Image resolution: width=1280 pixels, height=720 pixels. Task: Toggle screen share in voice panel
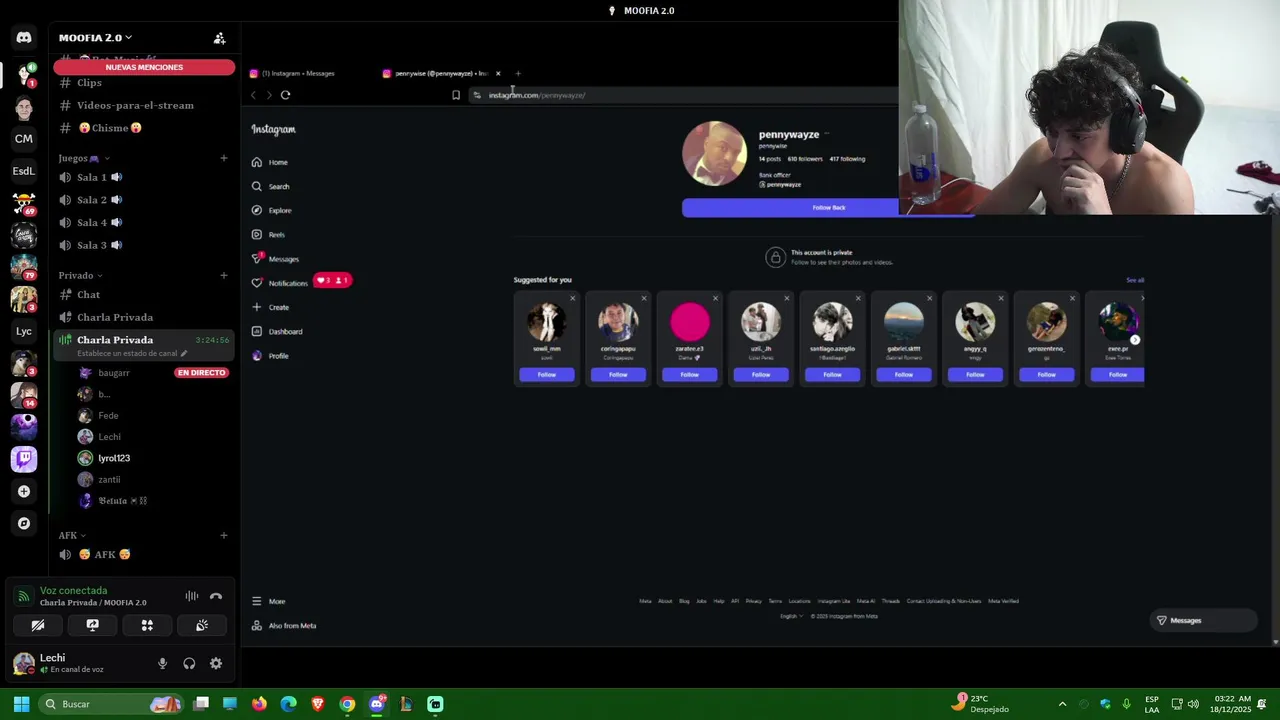point(92,625)
